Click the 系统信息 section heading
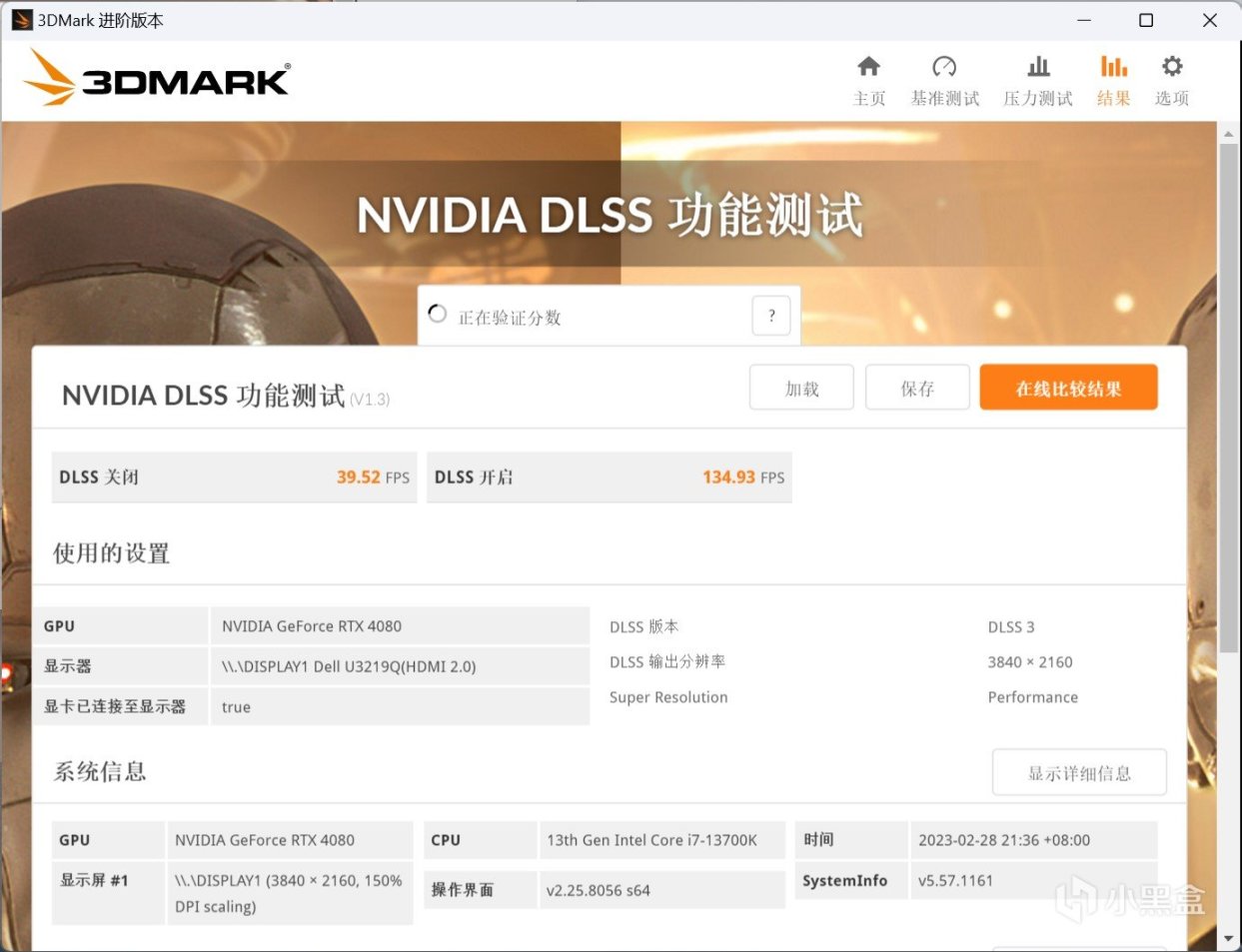 click(x=100, y=771)
